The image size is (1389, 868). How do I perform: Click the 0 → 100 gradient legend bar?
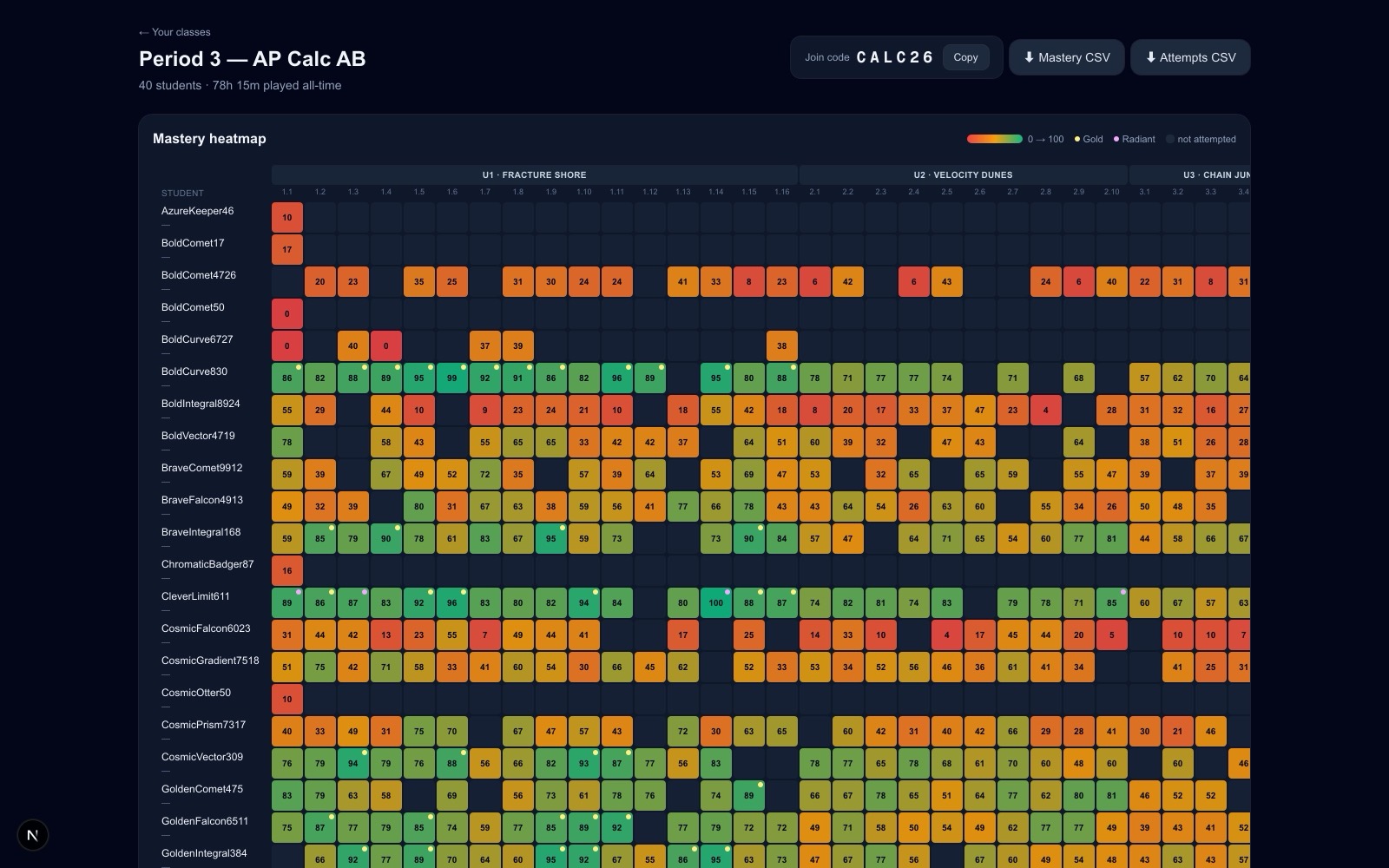coord(995,139)
